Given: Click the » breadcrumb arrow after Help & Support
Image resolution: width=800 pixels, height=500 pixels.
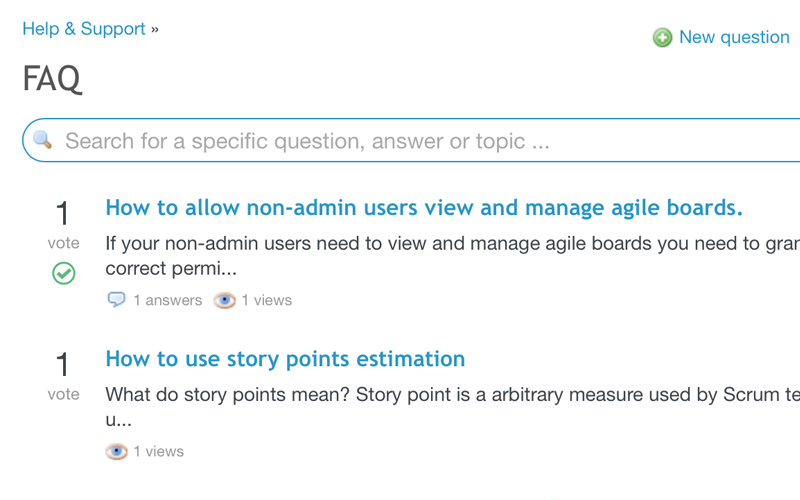Looking at the screenshot, I should tap(155, 29).
